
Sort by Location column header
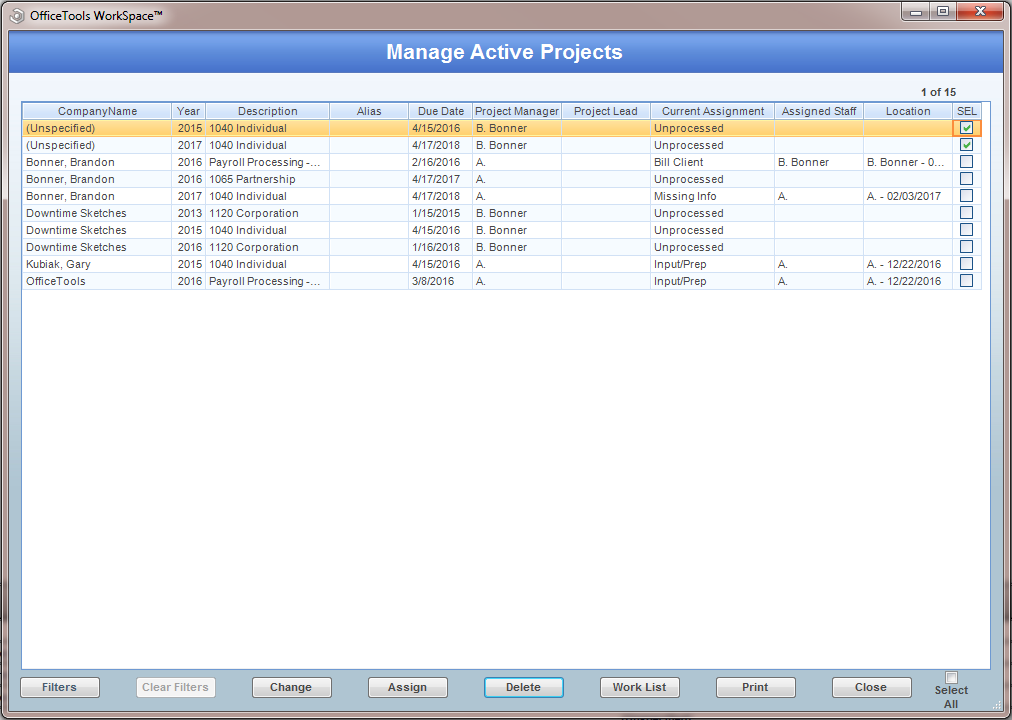(x=907, y=111)
